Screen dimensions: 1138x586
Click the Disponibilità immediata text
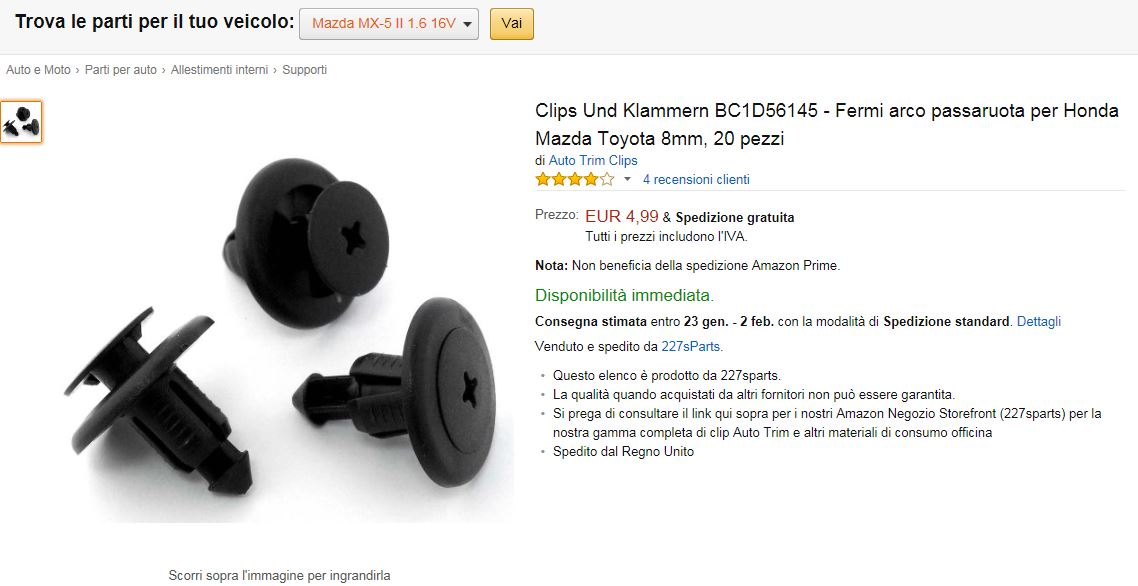point(624,296)
